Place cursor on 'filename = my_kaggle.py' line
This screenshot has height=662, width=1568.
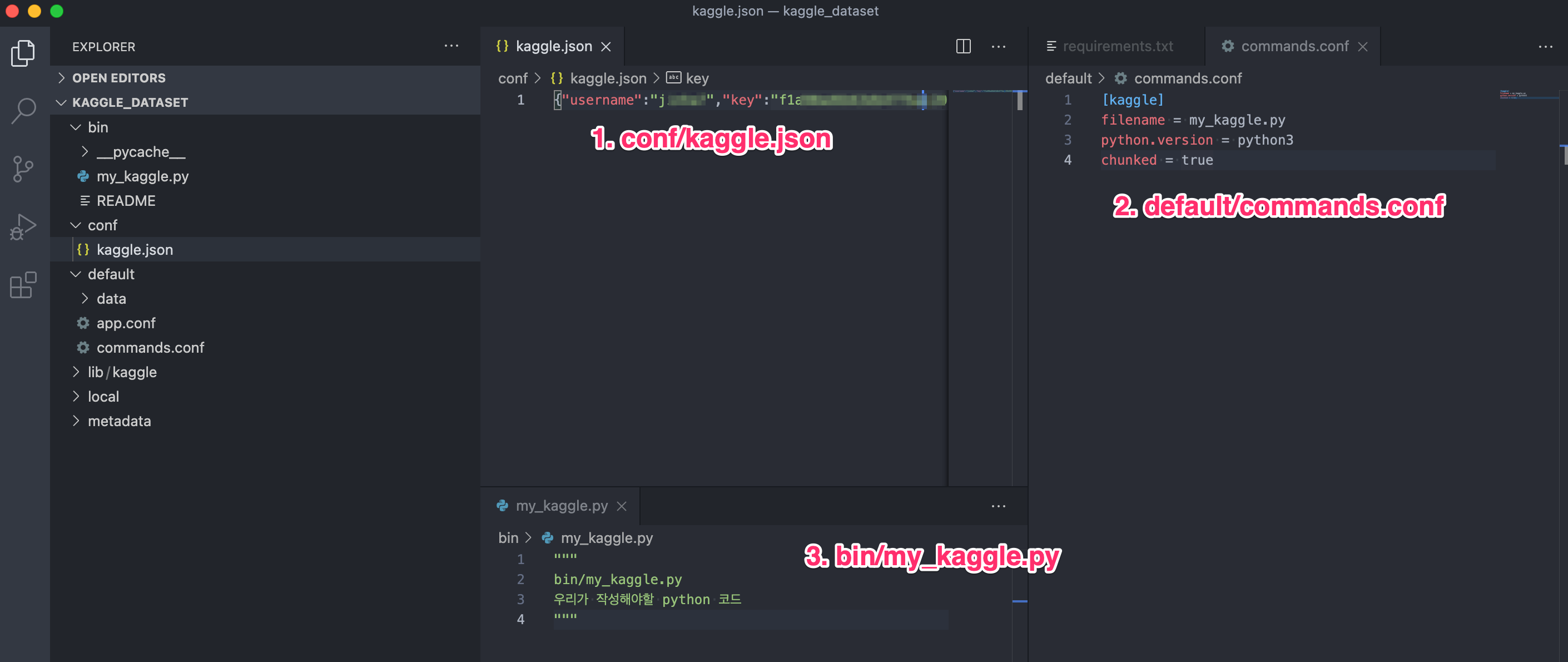tap(1193, 120)
